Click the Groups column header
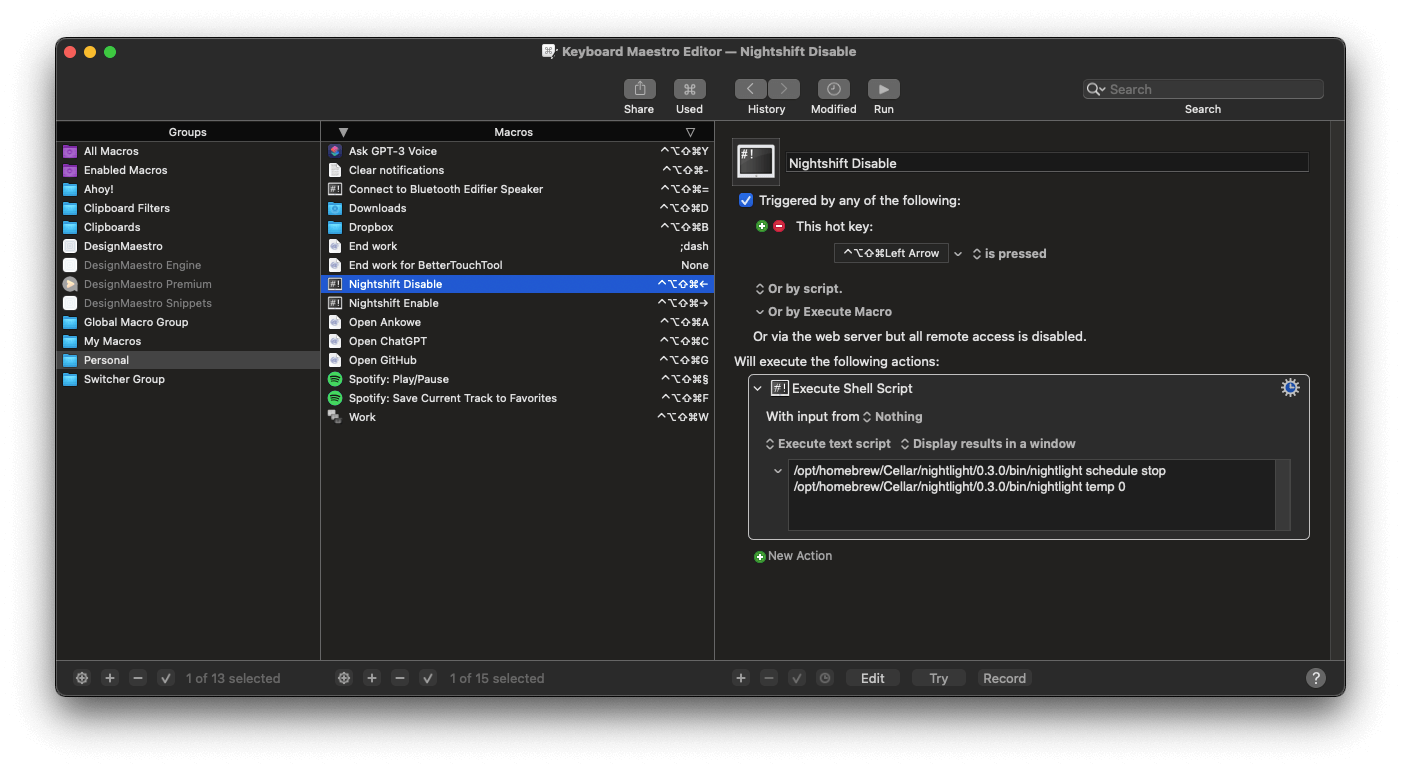 (188, 132)
